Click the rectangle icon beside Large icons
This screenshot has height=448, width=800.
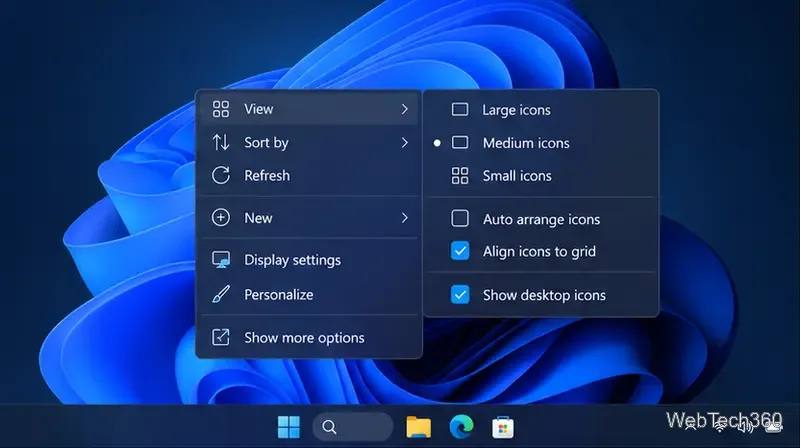460,110
